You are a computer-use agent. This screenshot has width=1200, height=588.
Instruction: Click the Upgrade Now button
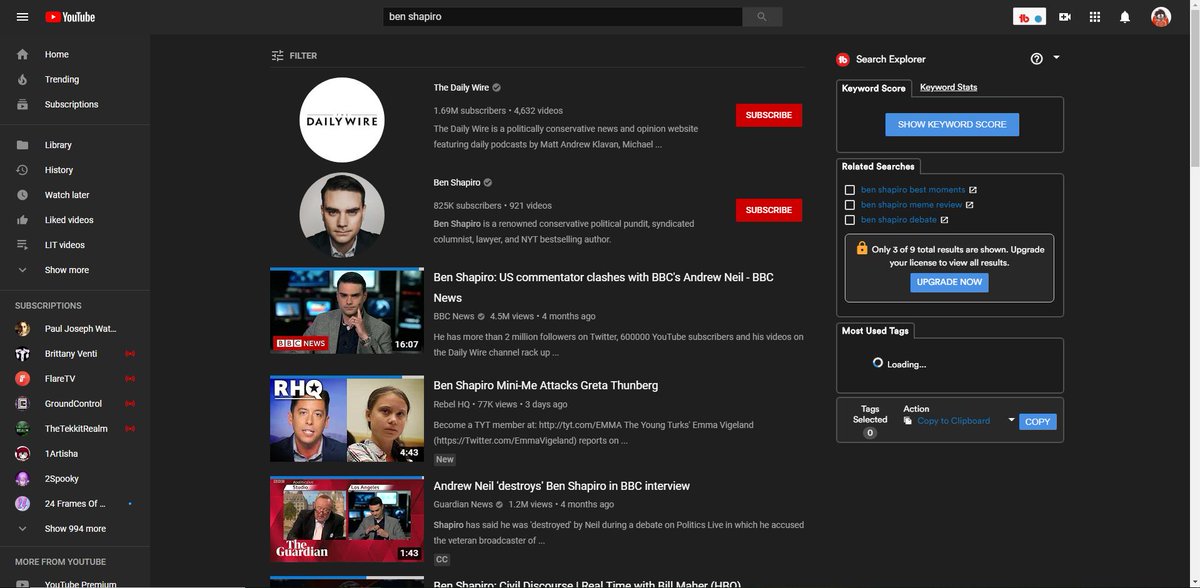click(x=949, y=282)
